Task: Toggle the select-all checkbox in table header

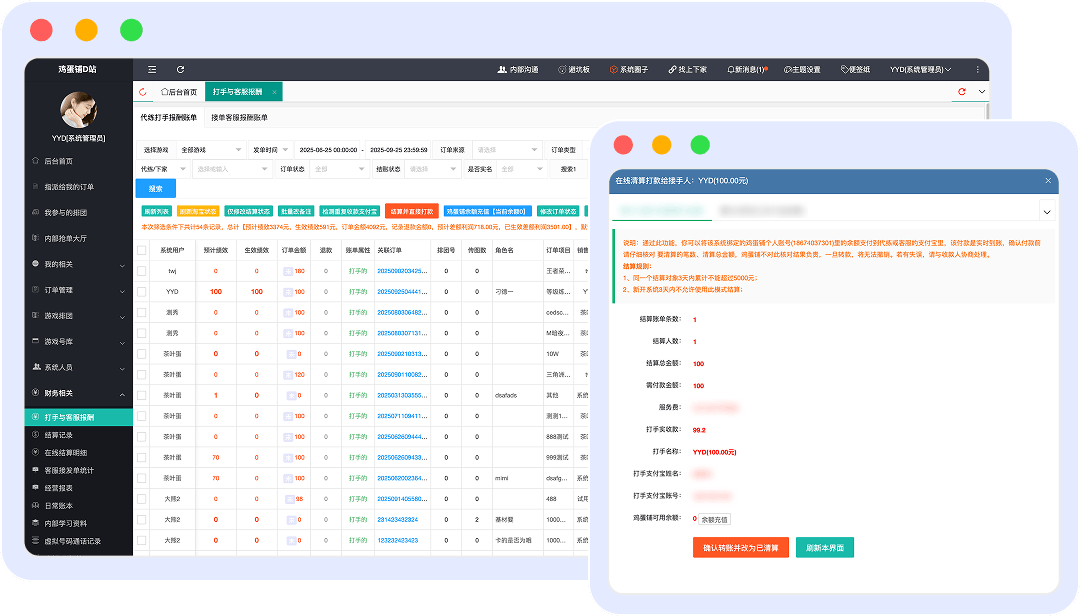Action: click(141, 250)
